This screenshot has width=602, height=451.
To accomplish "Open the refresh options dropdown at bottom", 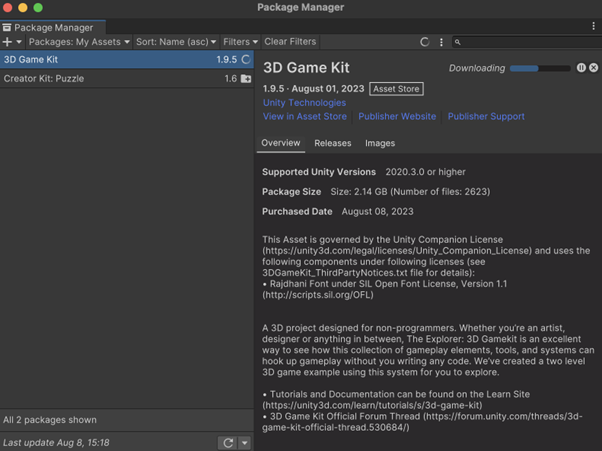I will coord(245,443).
